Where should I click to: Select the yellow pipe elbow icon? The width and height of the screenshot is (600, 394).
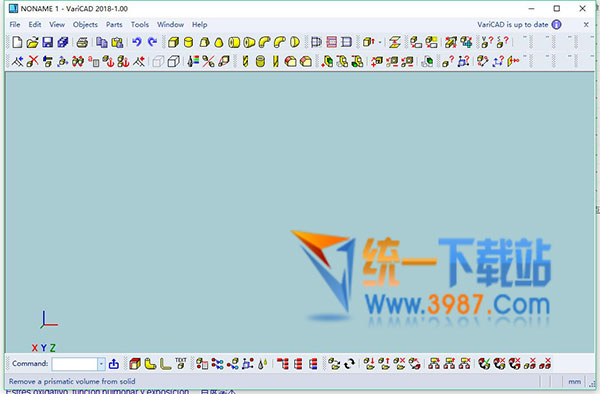pos(264,42)
